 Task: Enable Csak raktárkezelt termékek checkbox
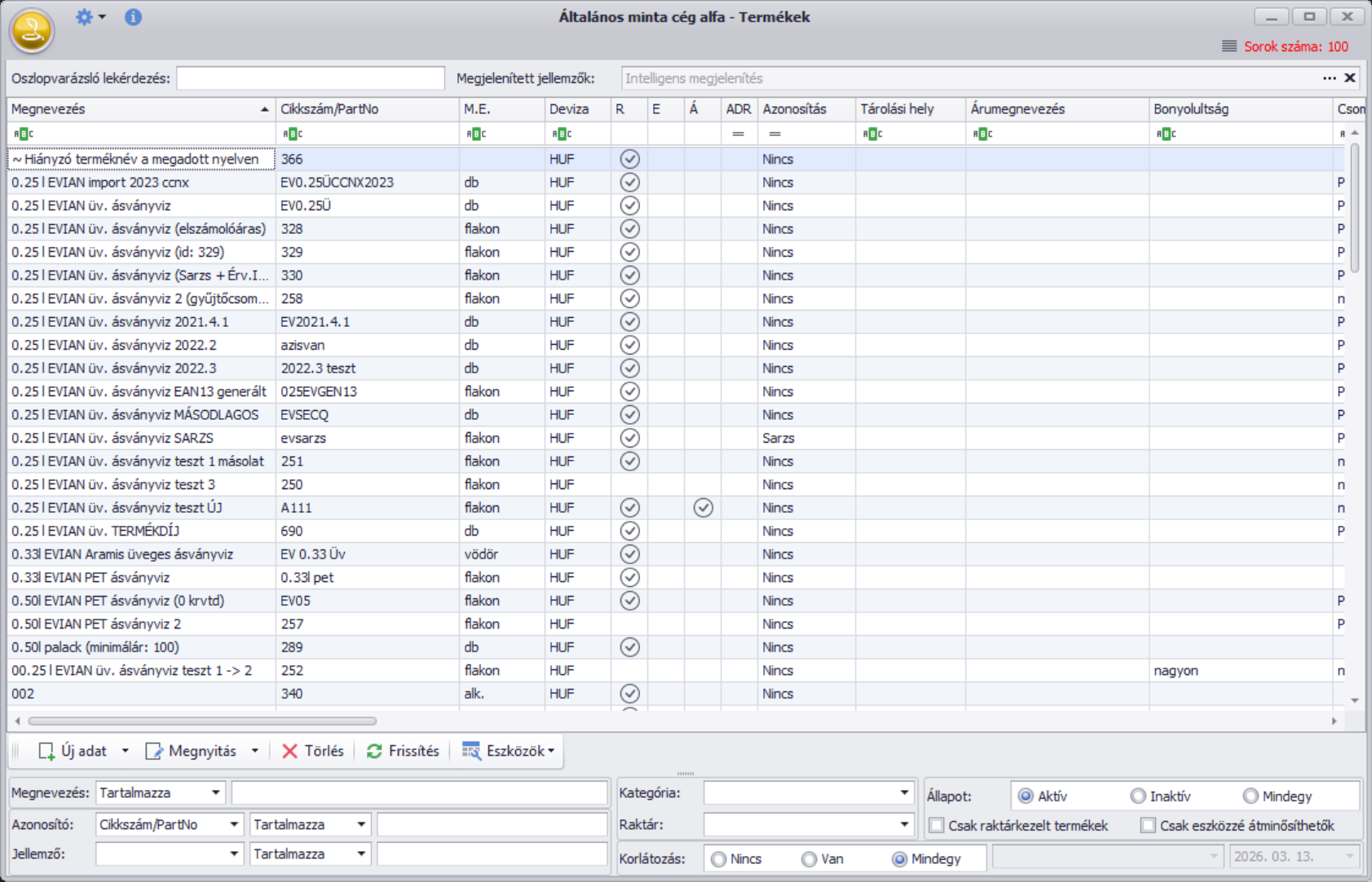(x=937, y=826)
